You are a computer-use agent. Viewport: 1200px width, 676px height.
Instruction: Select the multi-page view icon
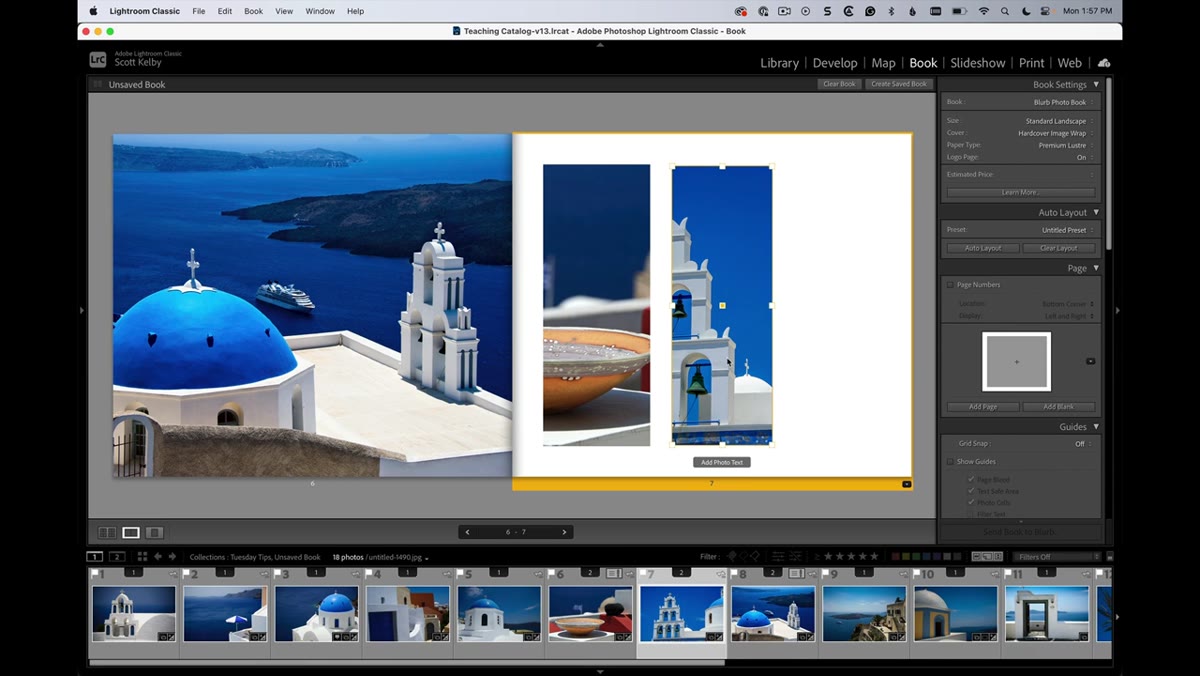(106, 533)
